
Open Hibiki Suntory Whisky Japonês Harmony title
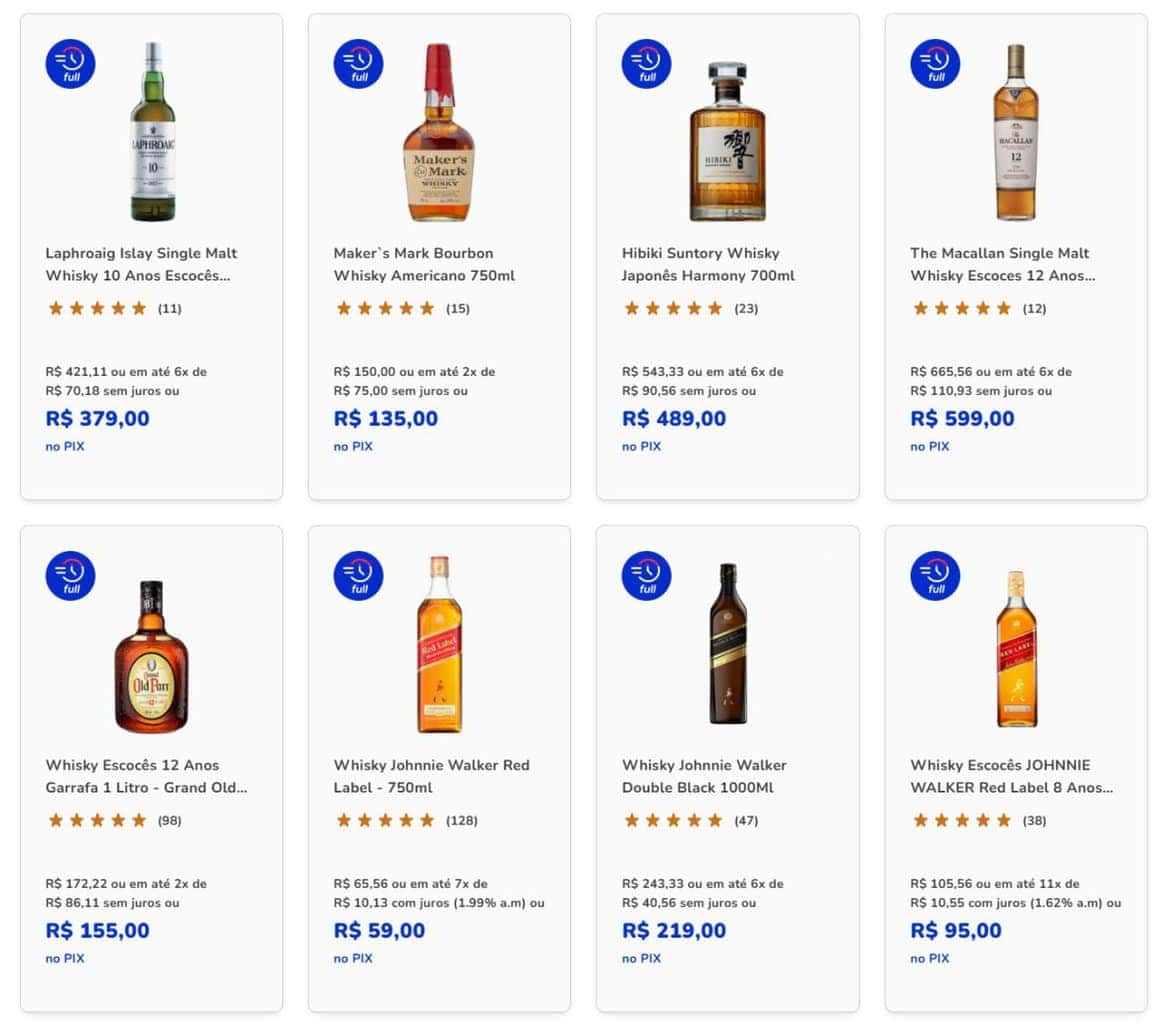tap(709, 264)
